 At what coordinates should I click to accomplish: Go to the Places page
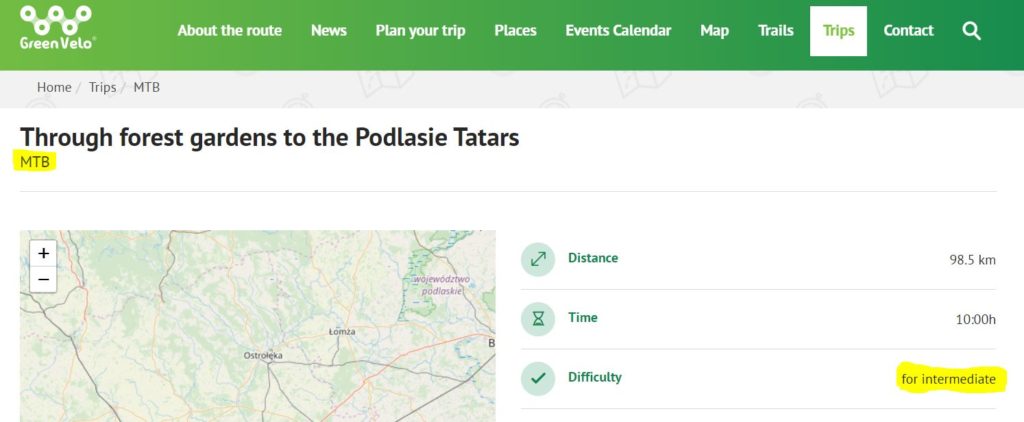pos(515,31)
